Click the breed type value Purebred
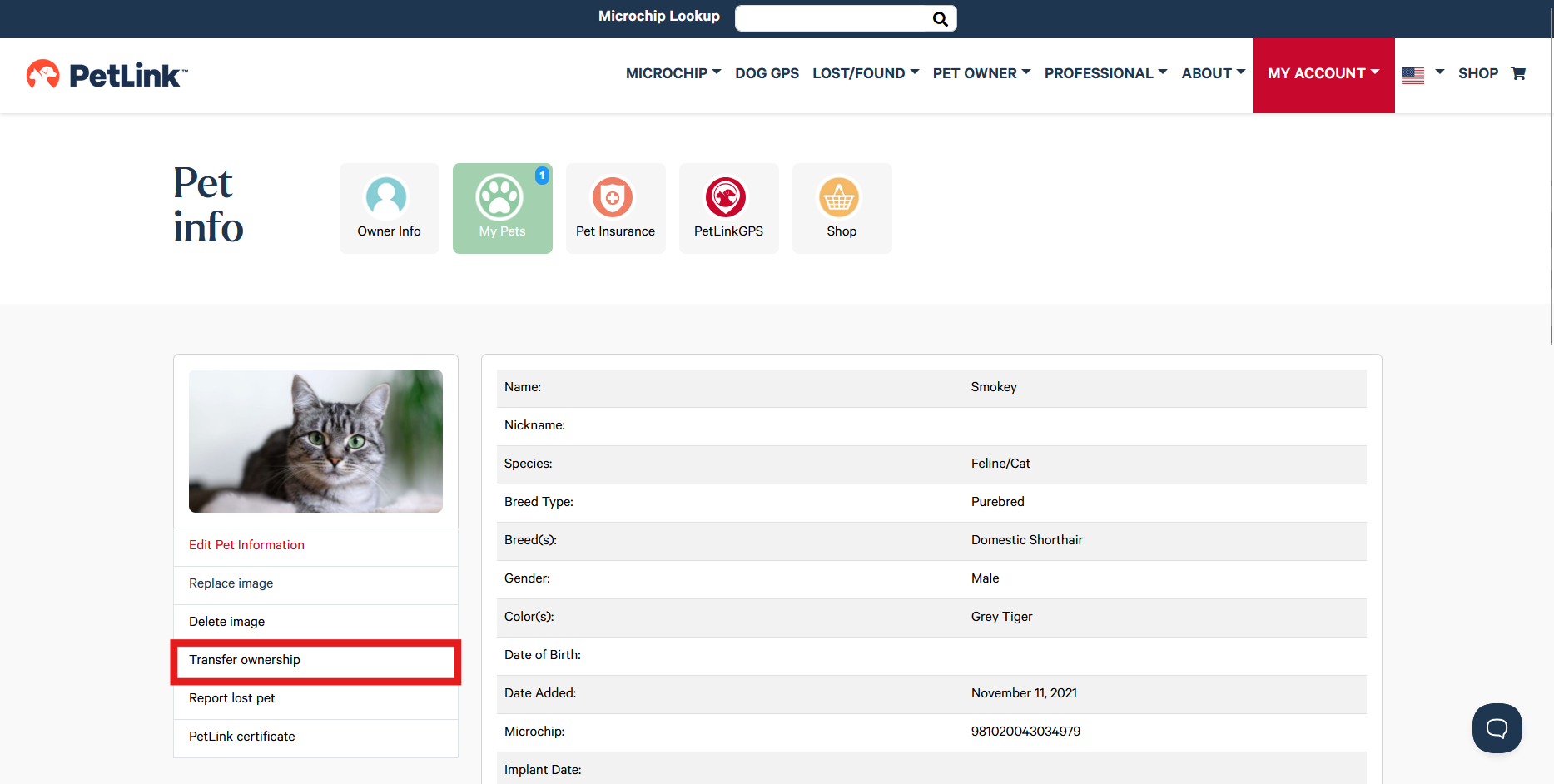Image resolution: width=1554 pixels, height=784 pixels. pos(998,502)
